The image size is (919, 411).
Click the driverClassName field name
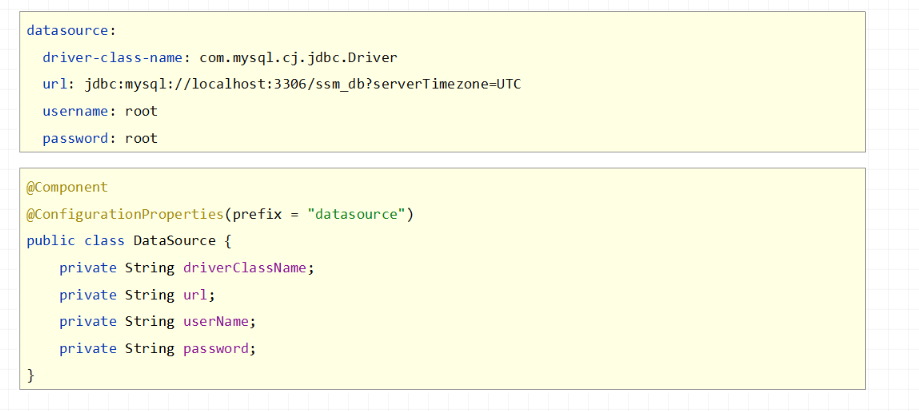pyautogui.click(x=245, y=268)
